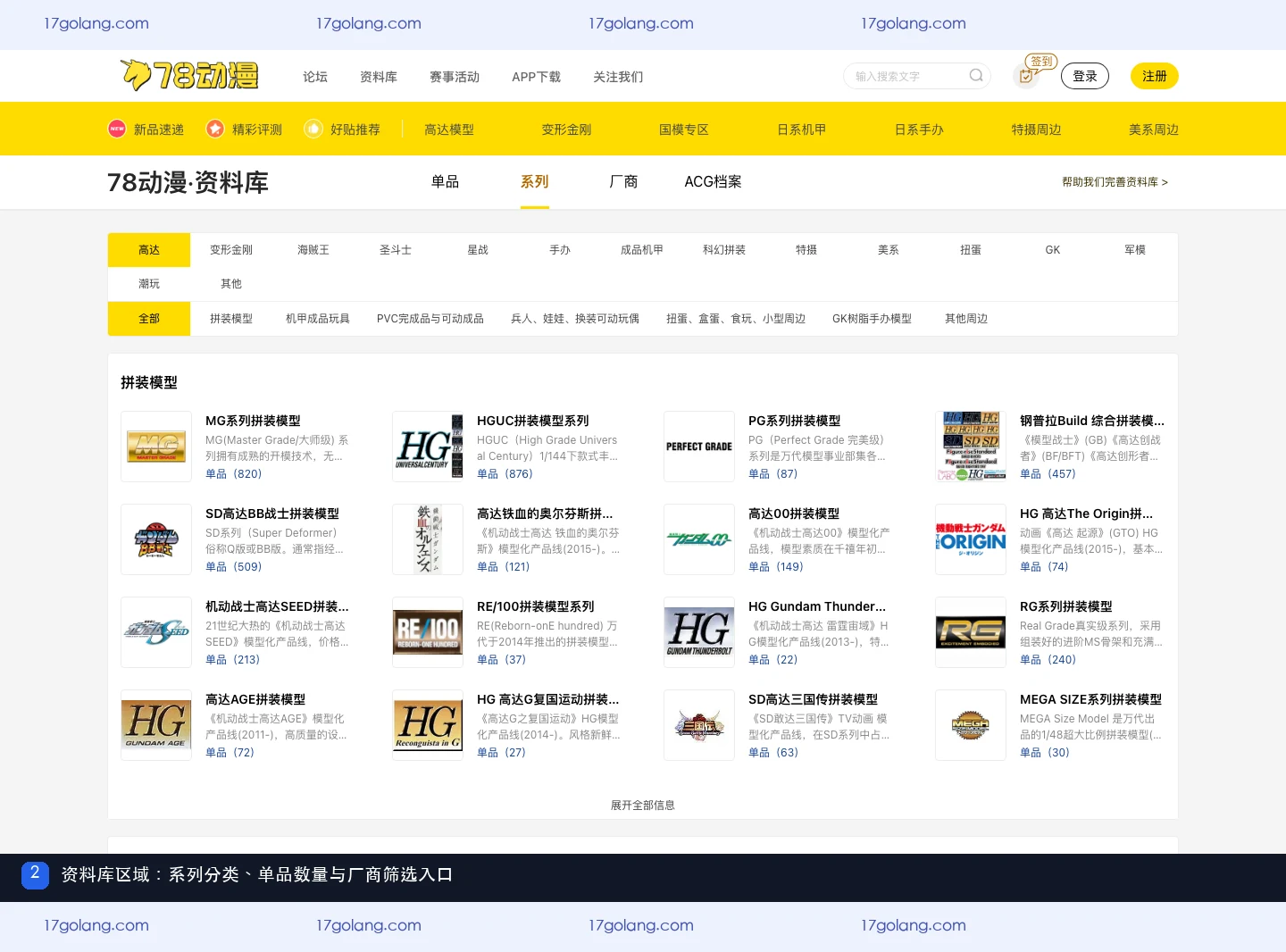Open the RG series logo thumbnail
This screenshot has height=952, width=1286.
point(971,632)
